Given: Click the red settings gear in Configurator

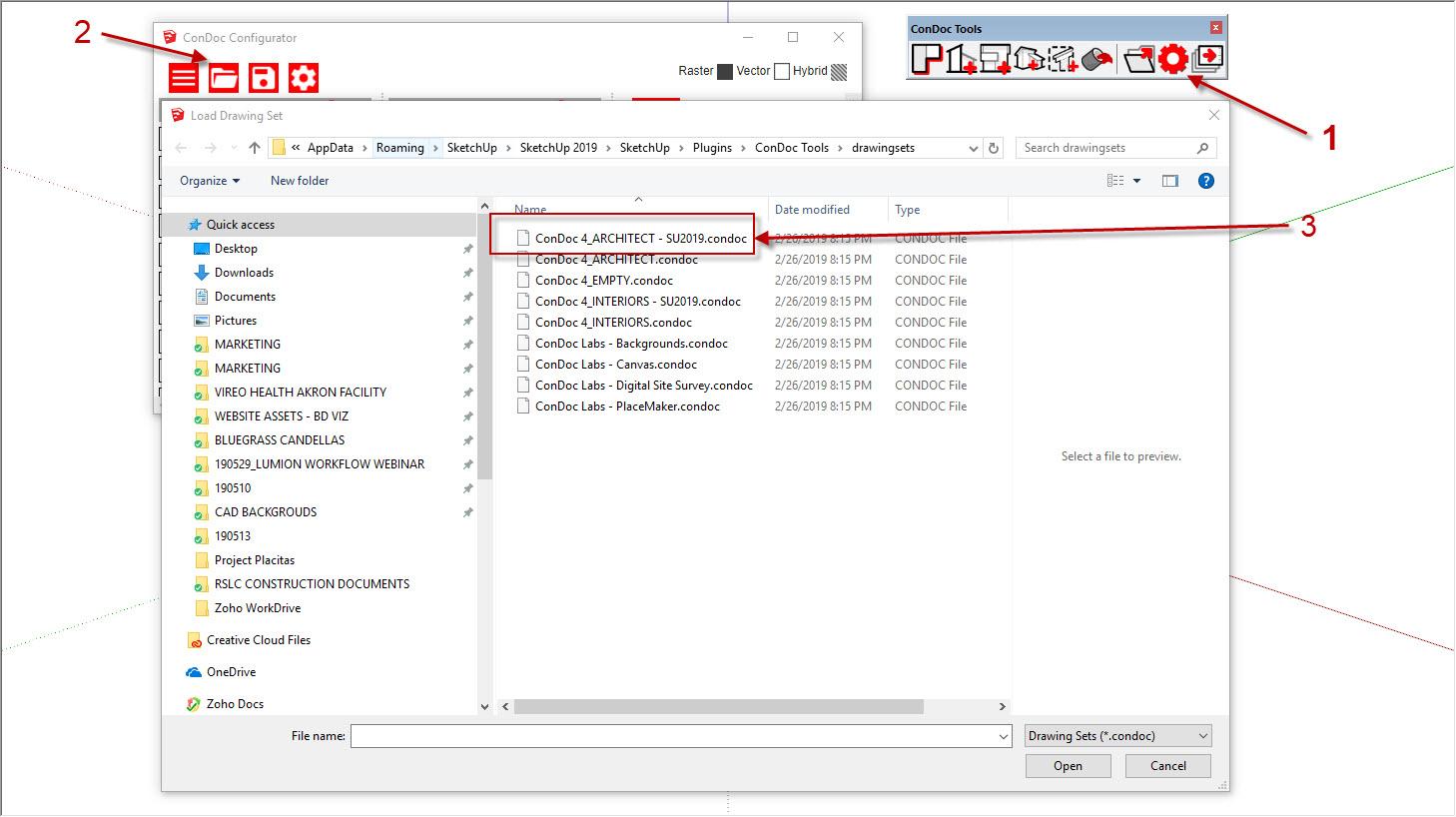Looking at the screenshot, I should [x=304, y=78].
